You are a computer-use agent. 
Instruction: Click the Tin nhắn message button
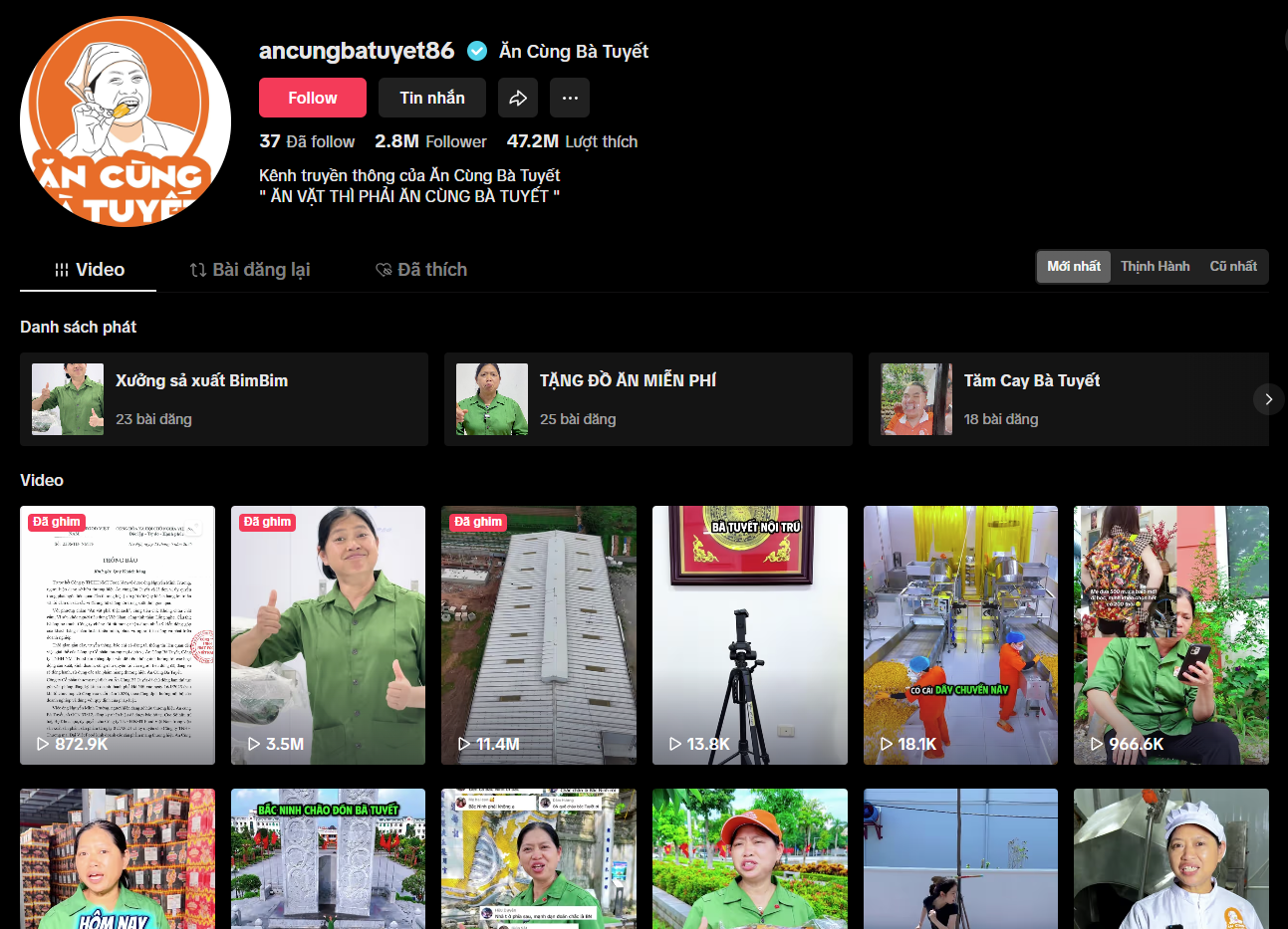point(432,98)
